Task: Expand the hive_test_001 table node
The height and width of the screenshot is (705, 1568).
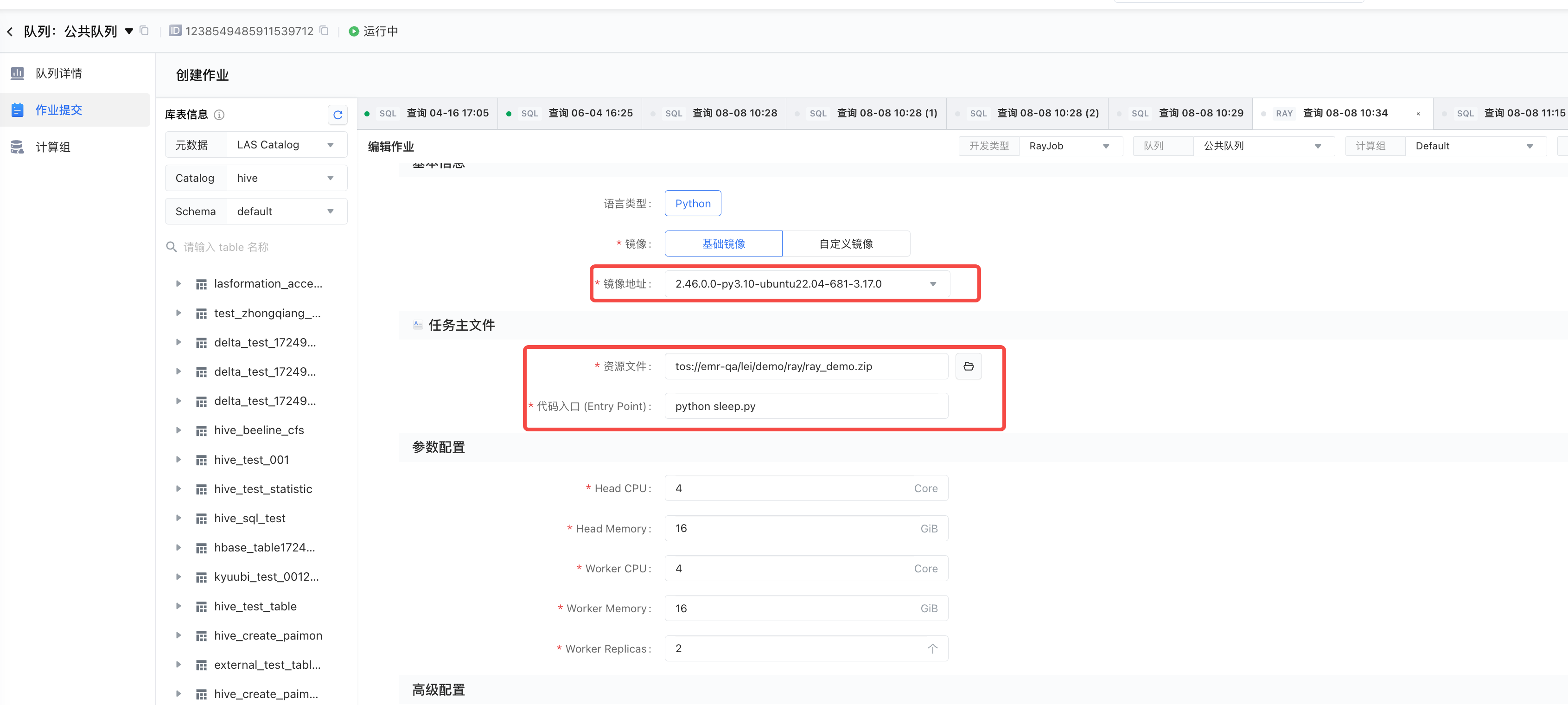Action: [x=178, y=460]
